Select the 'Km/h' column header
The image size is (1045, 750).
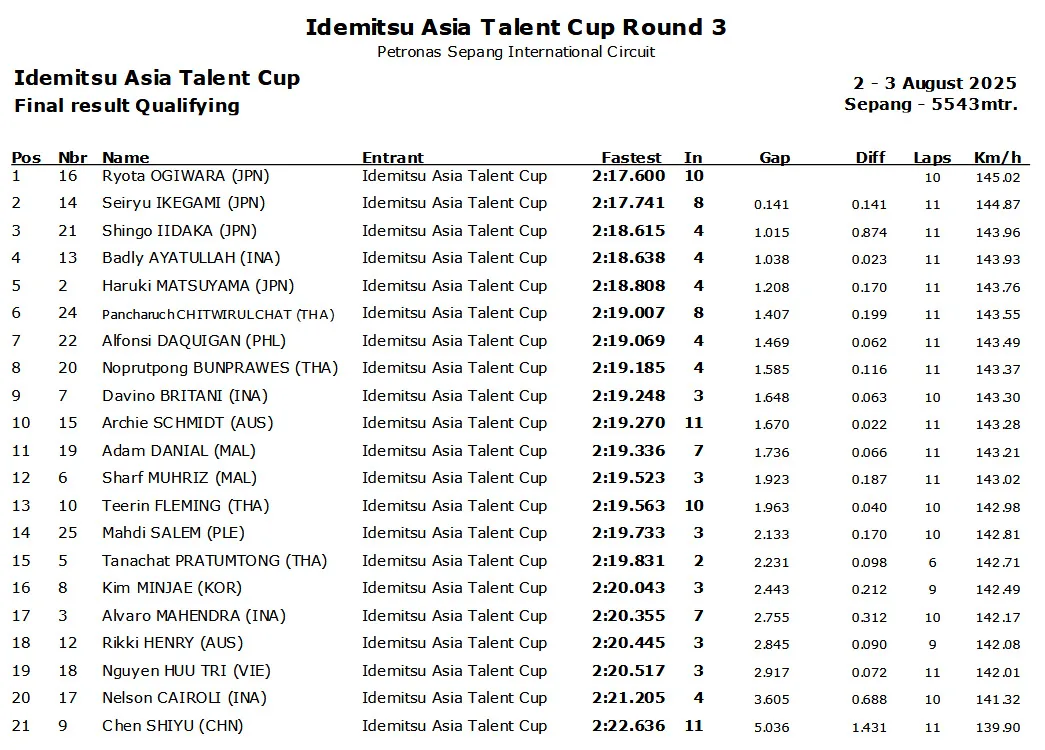pyautogui.click(x=997, y=157)
